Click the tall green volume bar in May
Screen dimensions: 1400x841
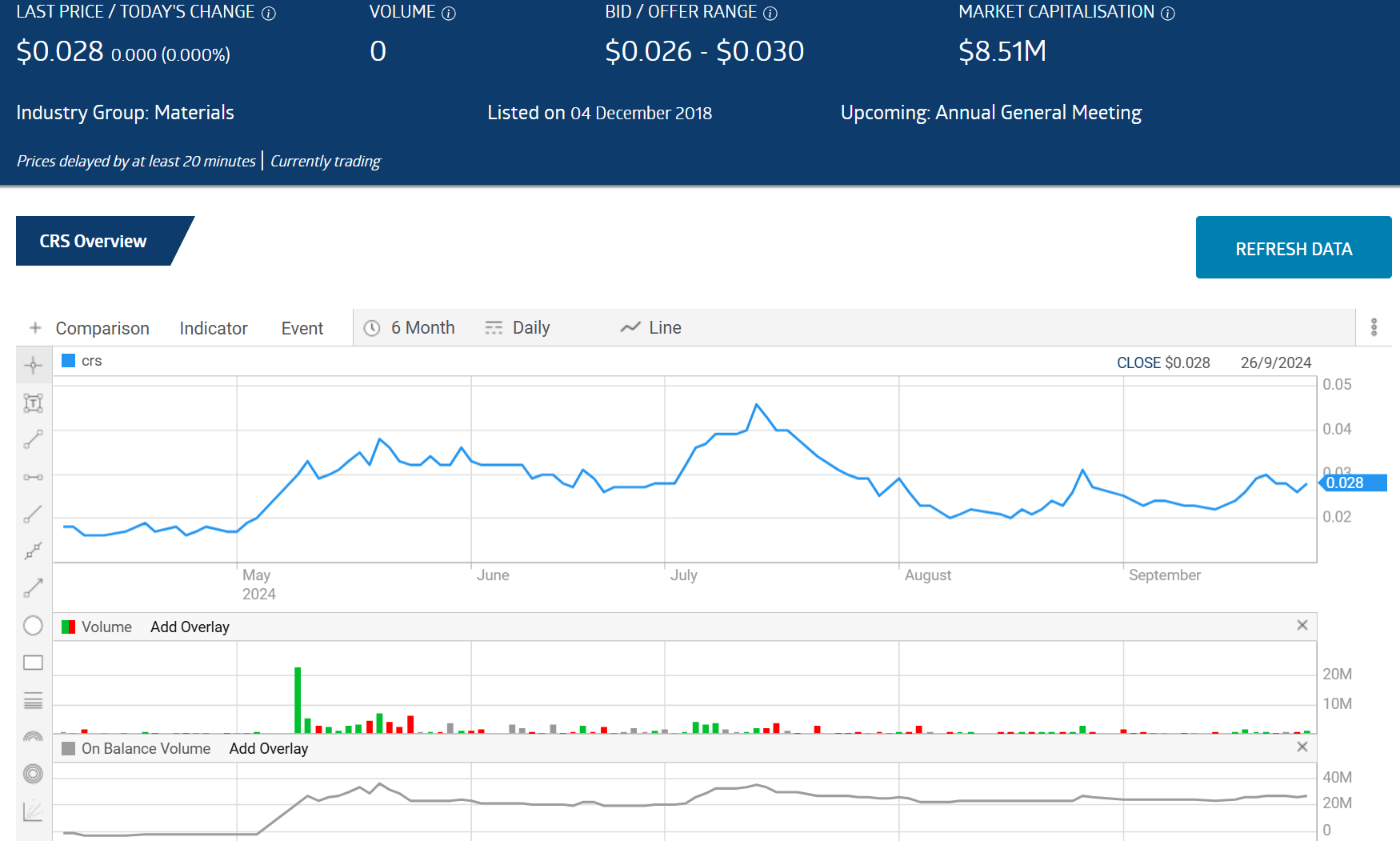[x=298, y=699]
